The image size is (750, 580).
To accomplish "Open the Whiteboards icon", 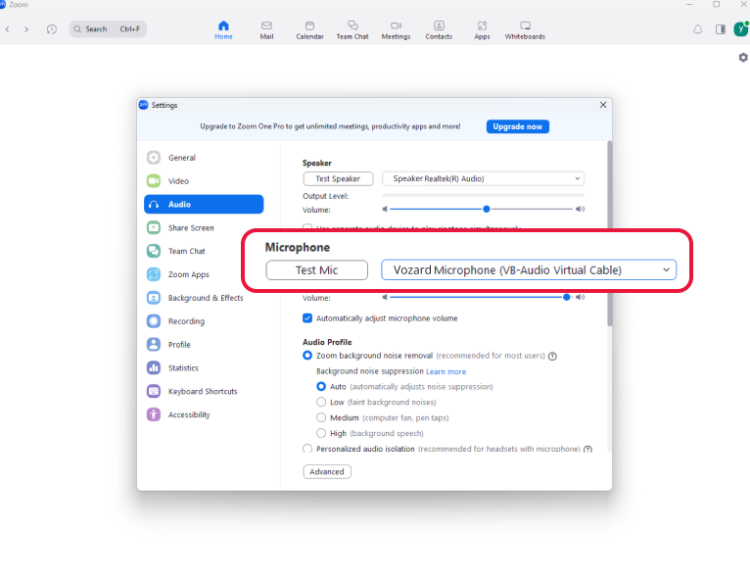I will [525, 30].
